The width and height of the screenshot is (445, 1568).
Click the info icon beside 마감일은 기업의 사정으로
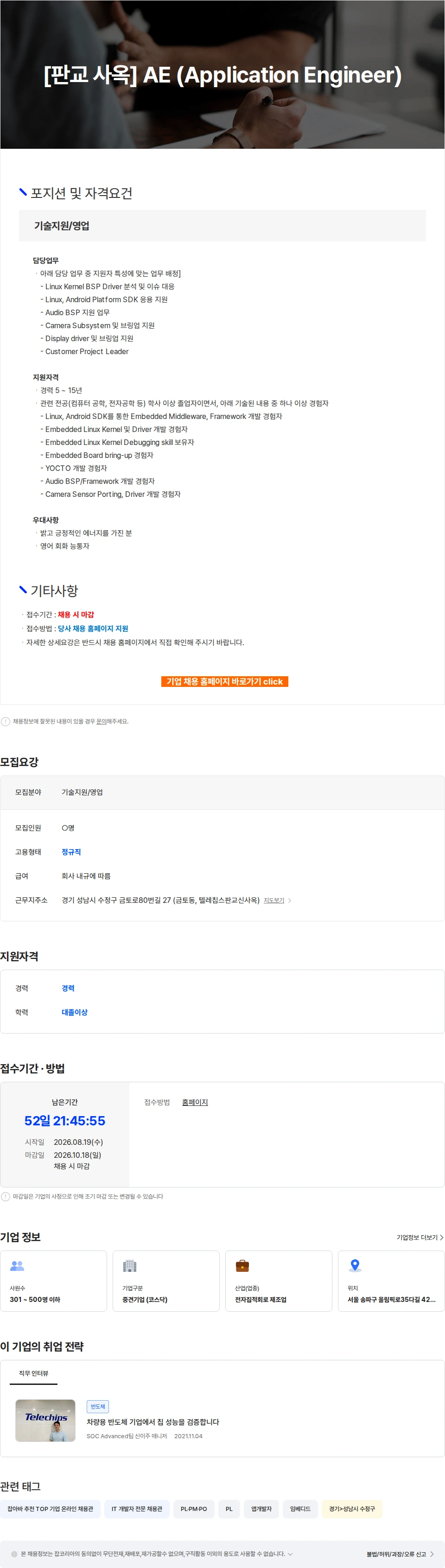pos(6,1197)
